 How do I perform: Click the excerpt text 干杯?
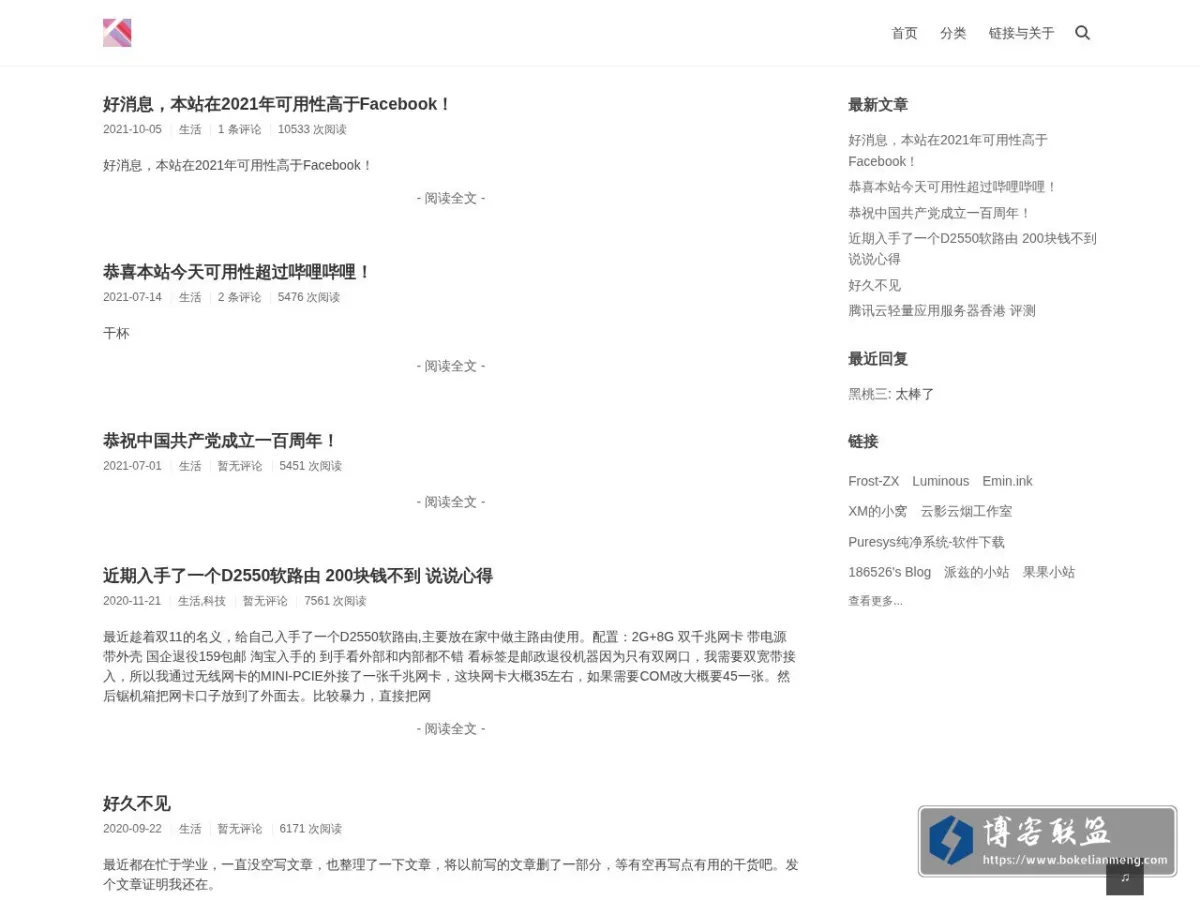coord(116,333)
